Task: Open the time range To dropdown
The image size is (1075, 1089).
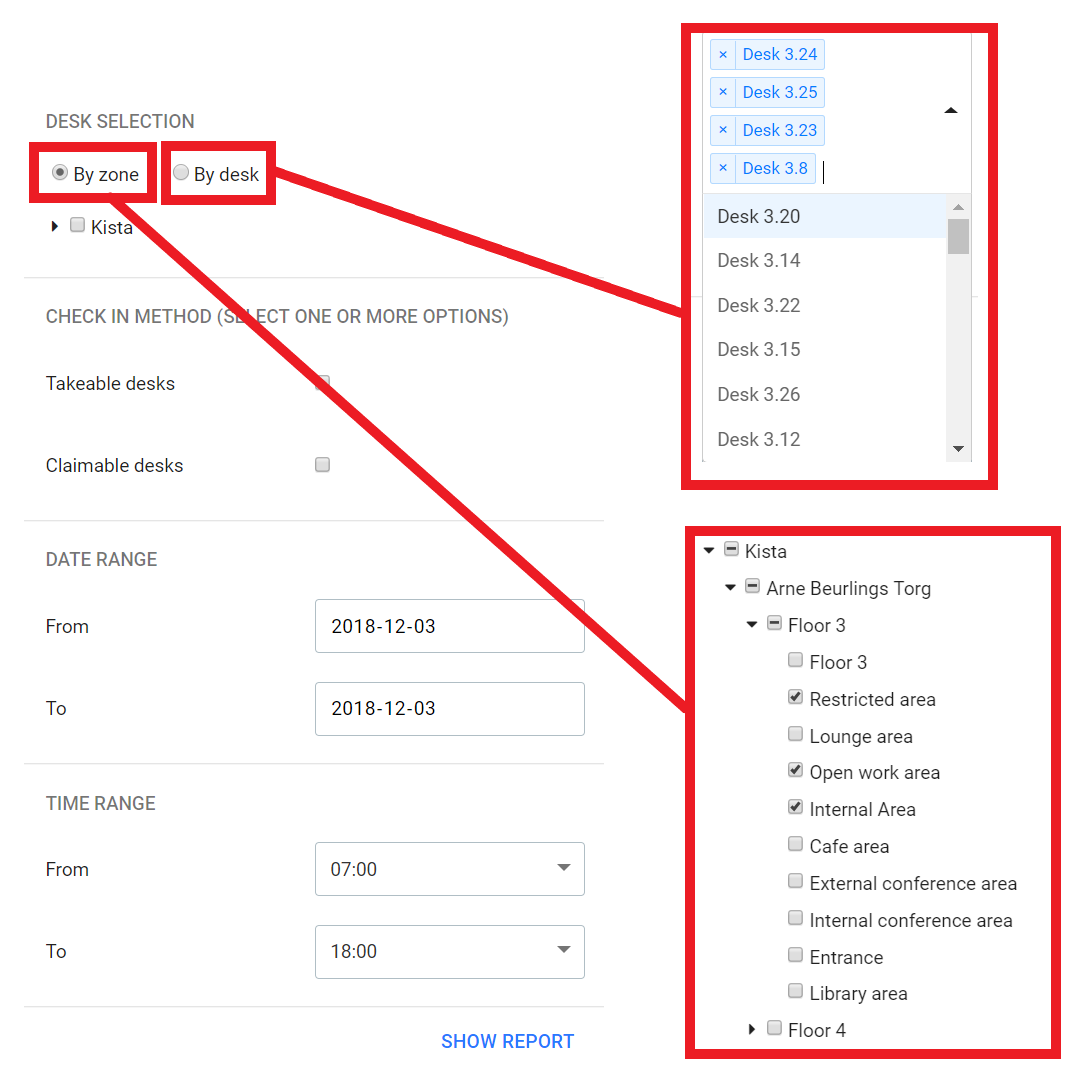Action: [450, 951]
